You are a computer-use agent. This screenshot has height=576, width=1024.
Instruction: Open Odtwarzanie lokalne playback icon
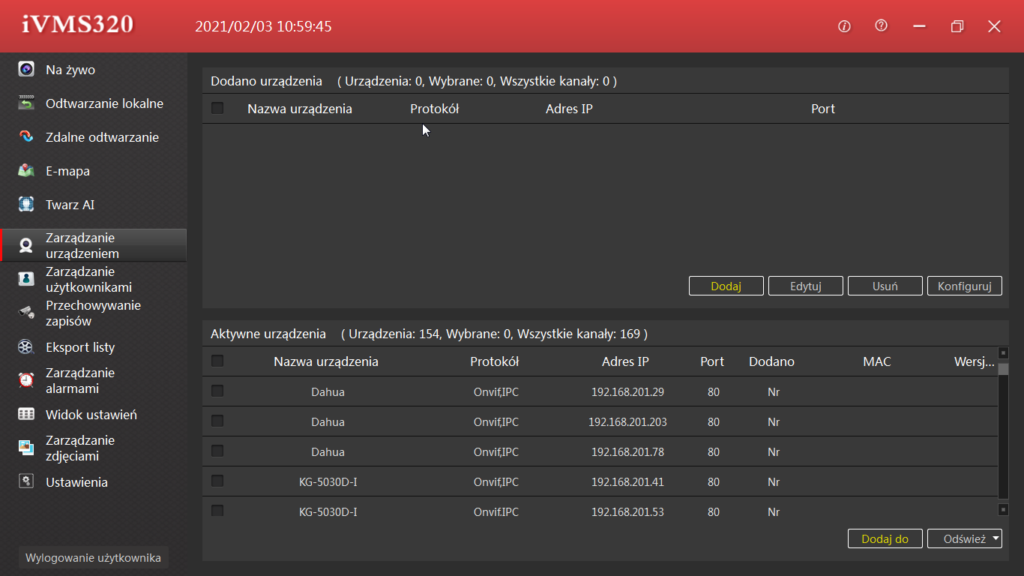(26, 103)
